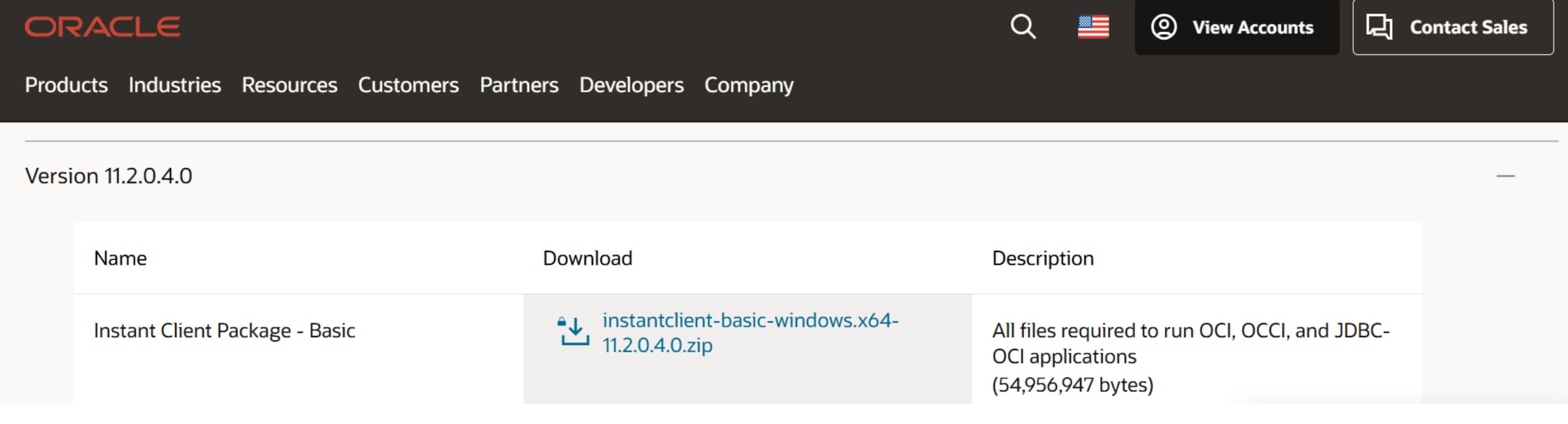Download instantclient-basic-windows.x64-11.2.0.4.0.zip
This screenshot has height=424, width=1568.
pyautogui.click(x=750, y=333)
